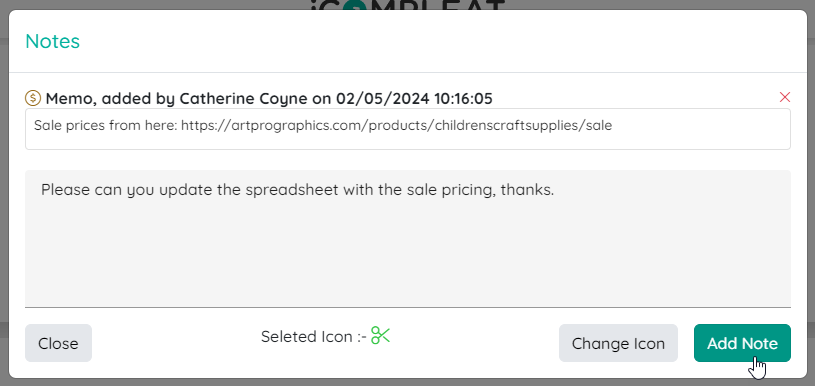Viewport: 815px width, 386px height.
Task: Close the Notes dialog
Action: click(x=58, y=343)
